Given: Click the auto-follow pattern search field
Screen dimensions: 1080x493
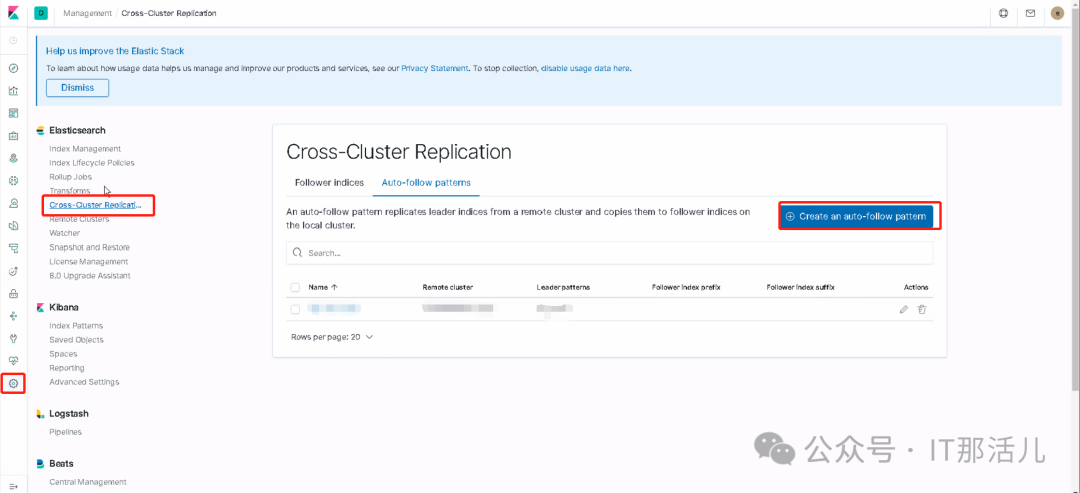Looking at the screenshot, I should pyautogui.click(x=610, y=253).
